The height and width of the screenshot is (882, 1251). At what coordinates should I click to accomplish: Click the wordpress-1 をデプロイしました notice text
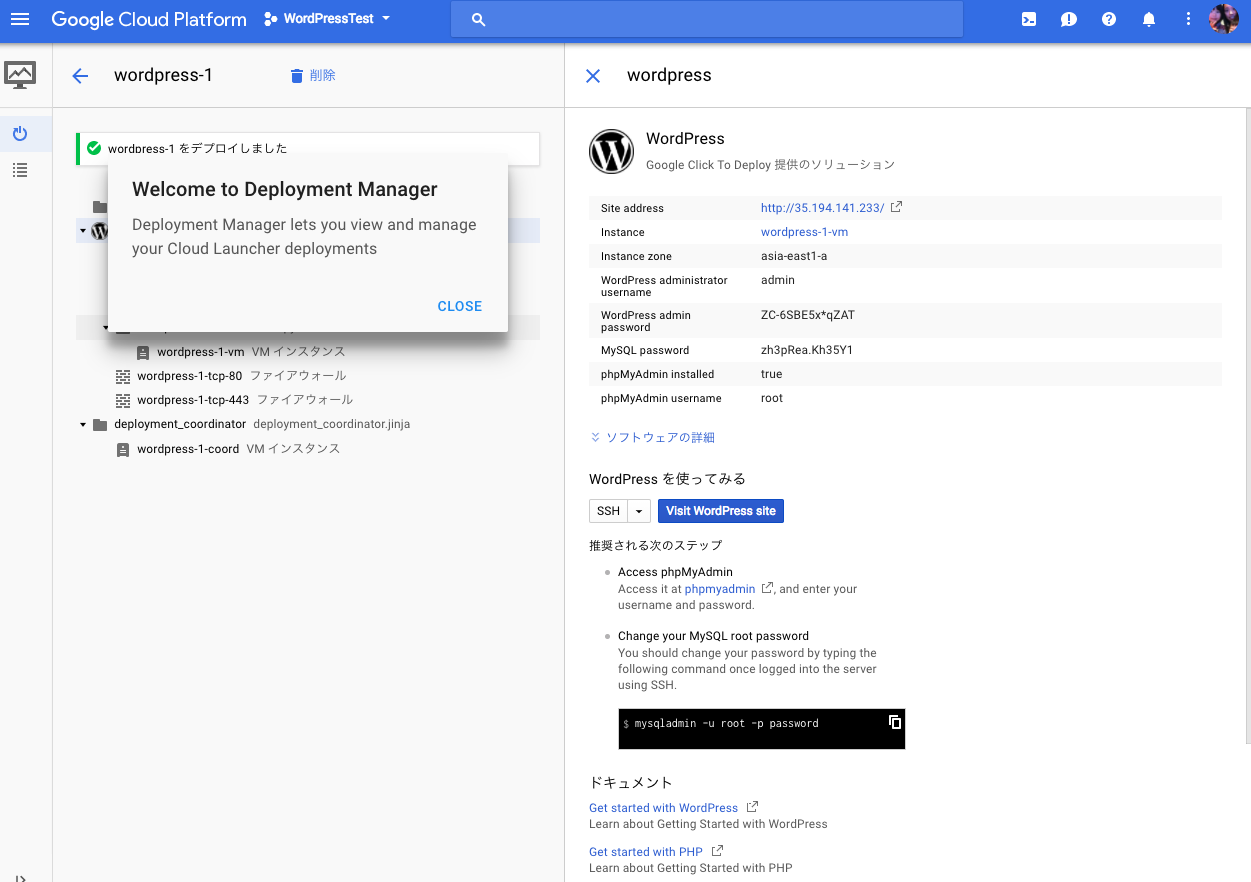pyautogui.click(x=198, y=148)
